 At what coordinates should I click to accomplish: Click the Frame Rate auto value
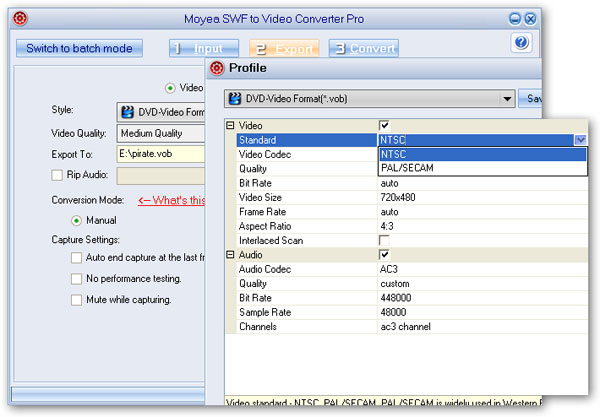click(389, 212)
